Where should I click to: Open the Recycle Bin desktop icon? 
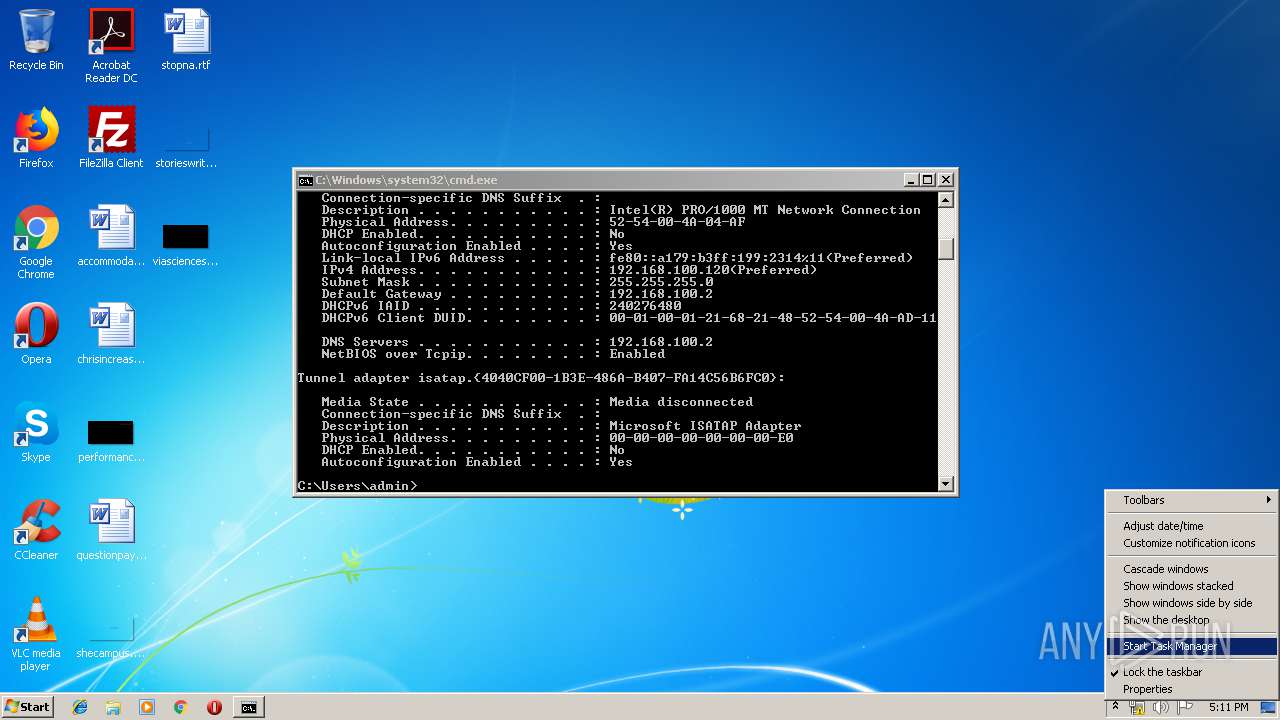coord(36,40)
